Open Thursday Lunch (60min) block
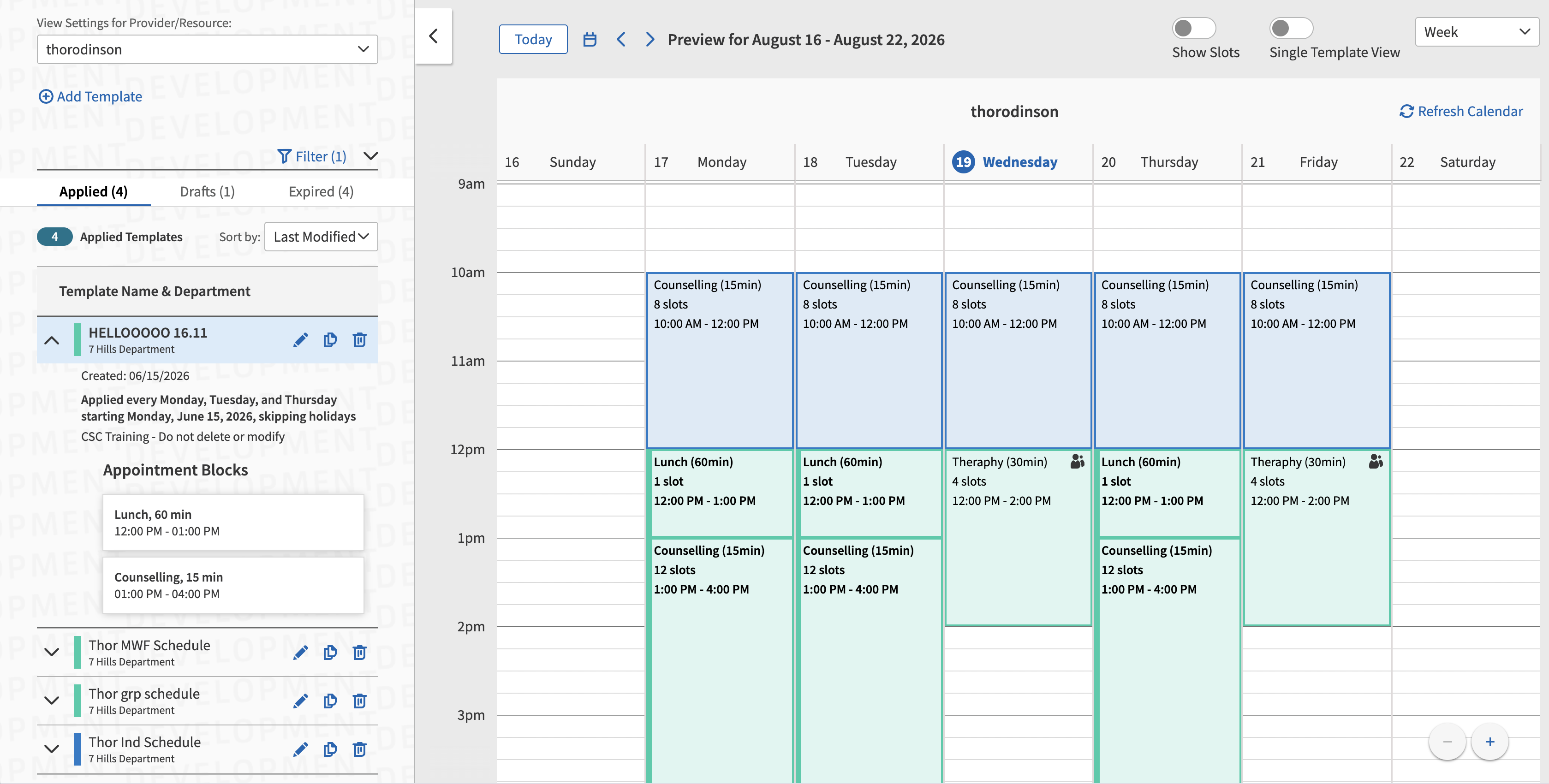The width and height of the screenshot is (1549, 784). pyautogui.click(x=1167, y=493)
